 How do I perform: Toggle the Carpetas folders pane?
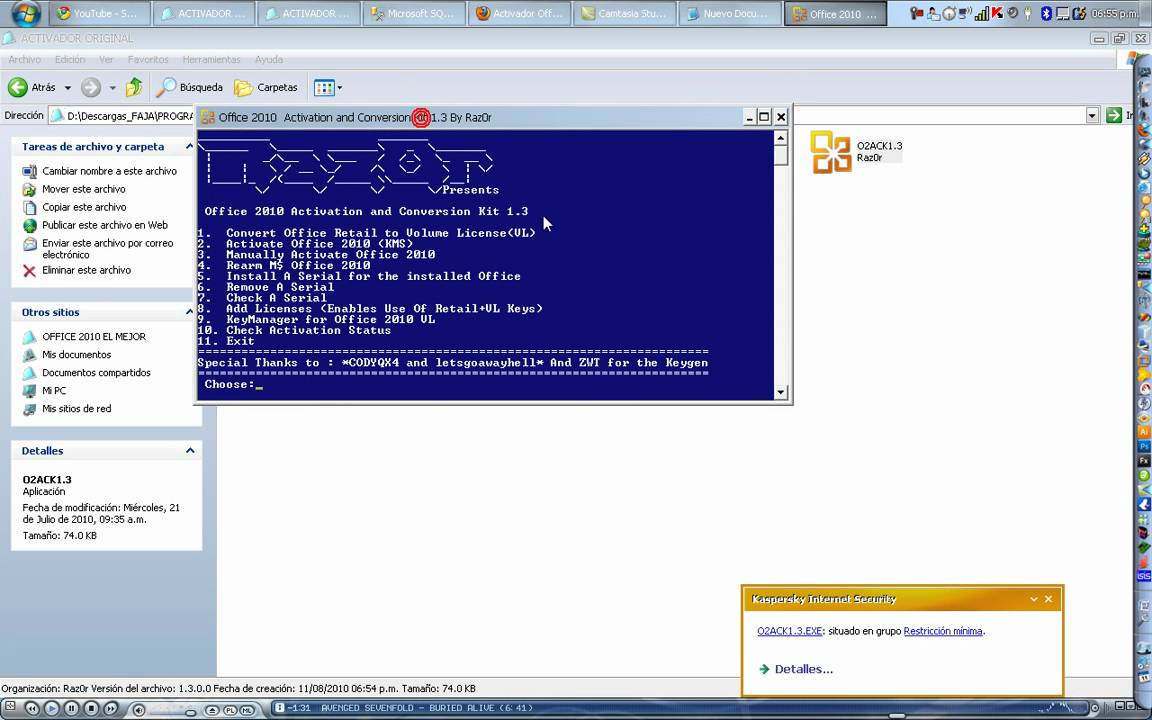coord(266,87)
